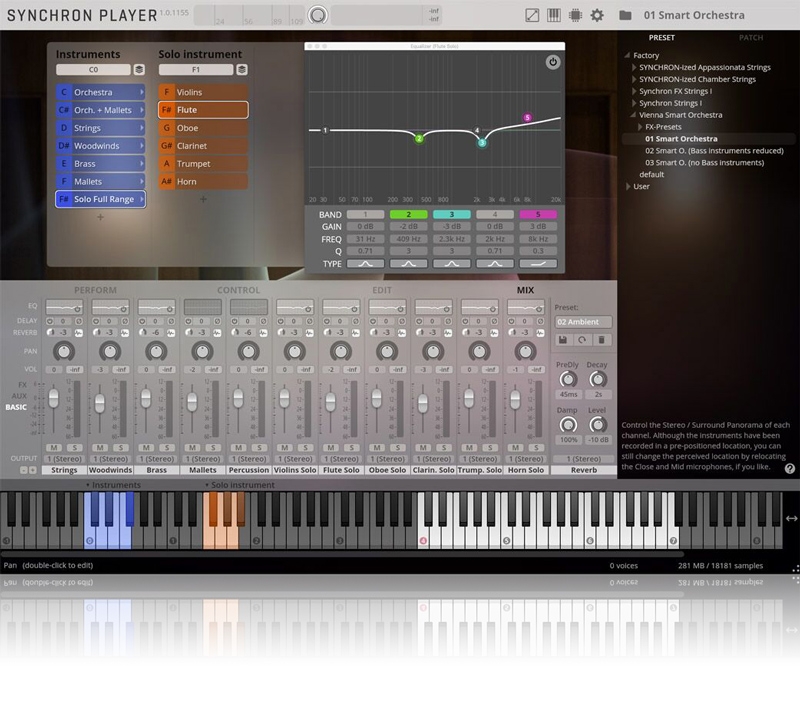Viewport: 800px width, 702px height.
Task: Toggle the equalizer power button
Action: click(553, 62)
